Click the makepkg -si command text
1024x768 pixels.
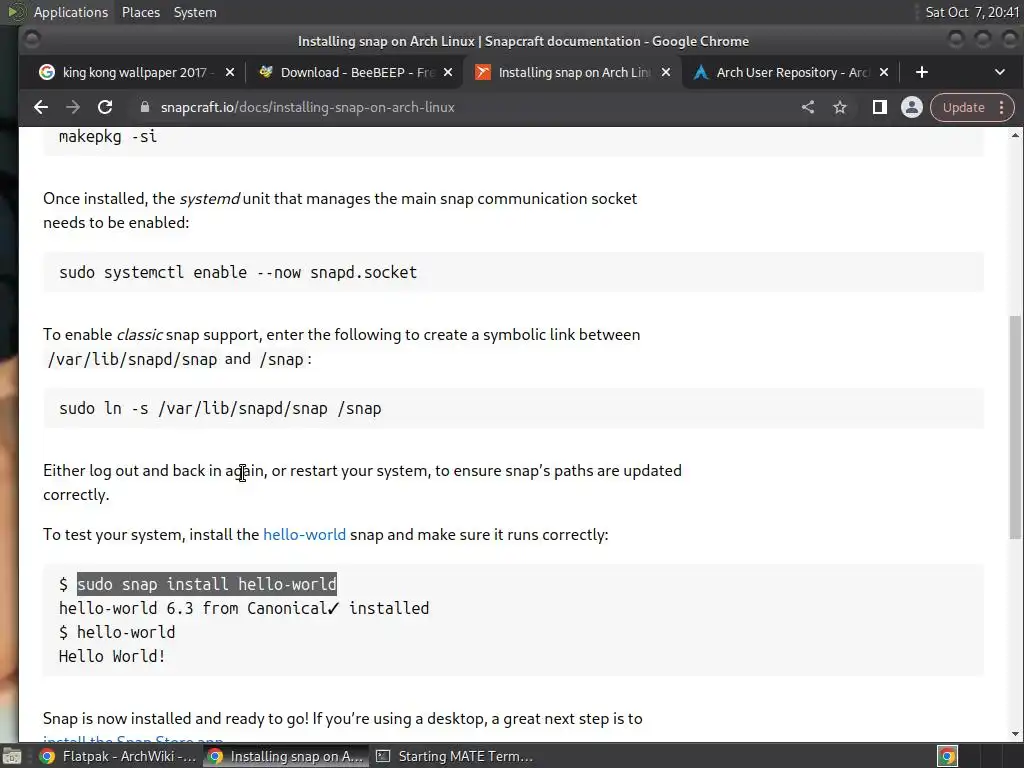pos(108,136)
